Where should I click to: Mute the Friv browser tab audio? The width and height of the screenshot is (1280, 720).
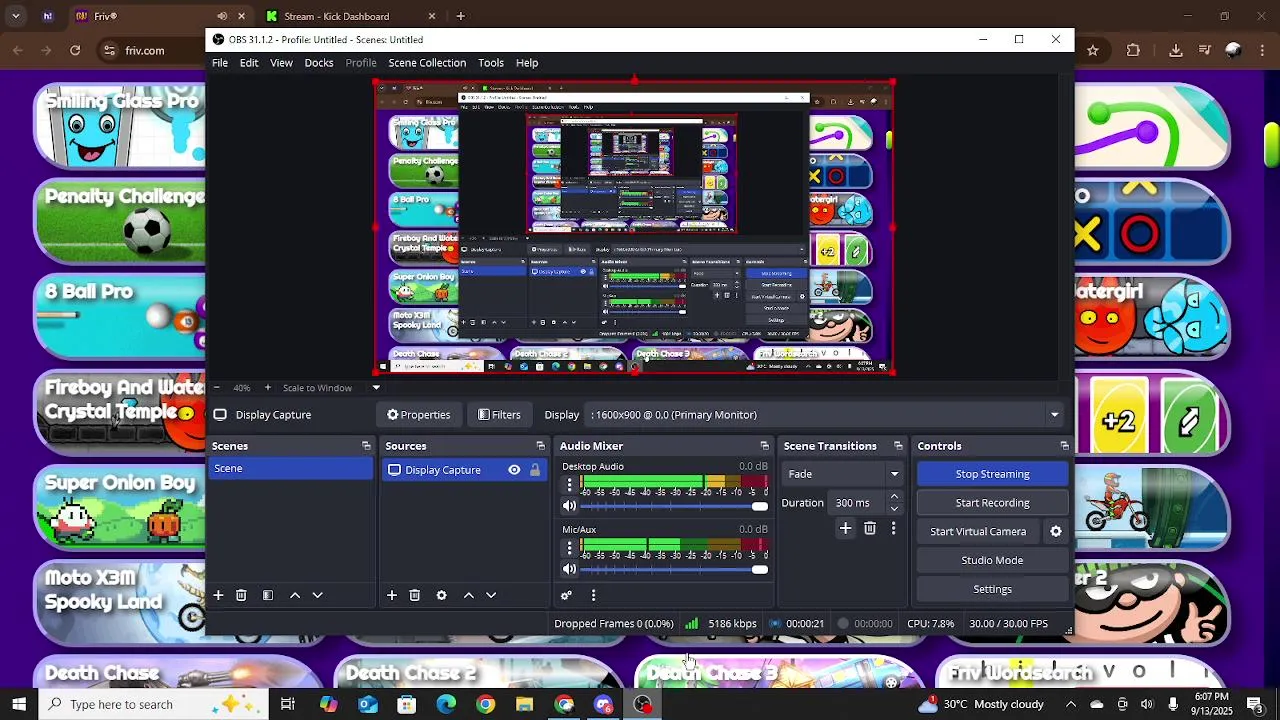(222, 16)
